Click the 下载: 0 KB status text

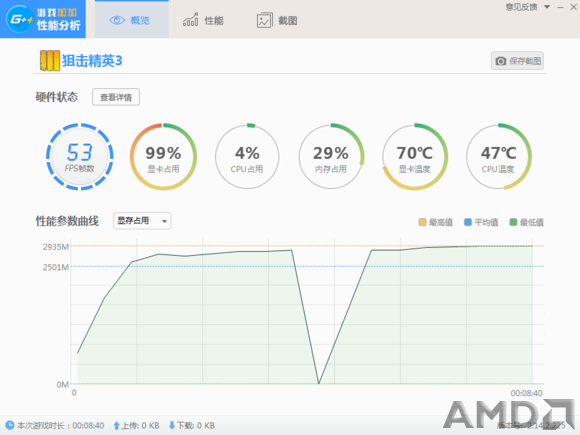coord(196,425)
